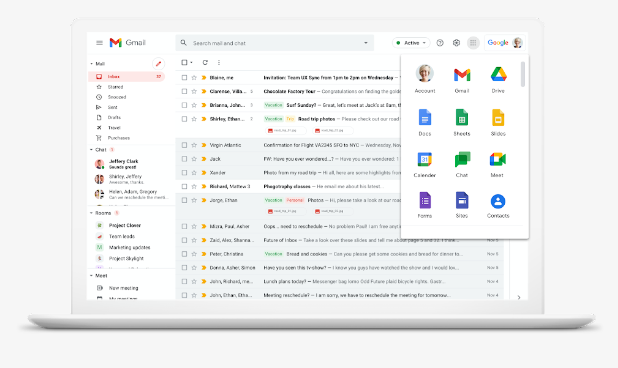Click the side panel chevron arrow at bottom right
Image resolution: width=618 pixels, height=368 pixels.
(519, 297)
